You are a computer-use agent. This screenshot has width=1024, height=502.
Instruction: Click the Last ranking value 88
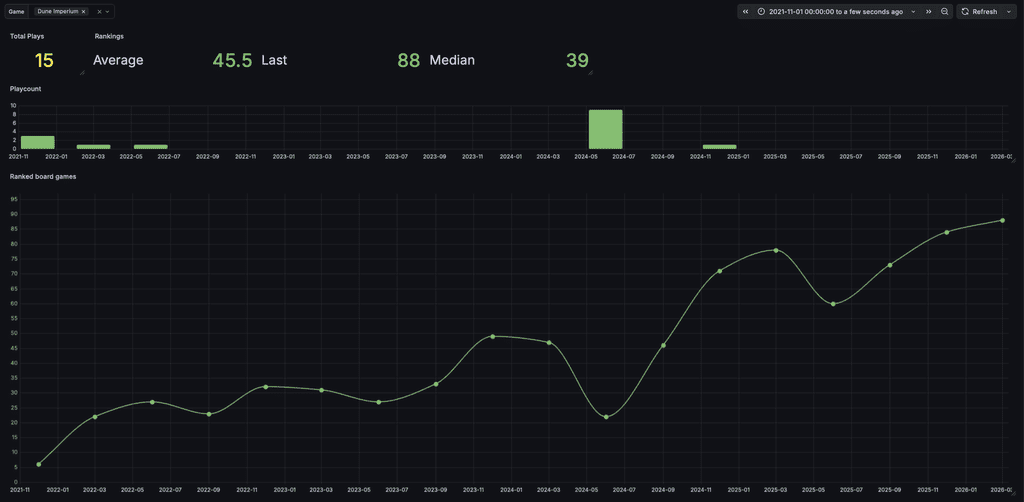[409, 61]
